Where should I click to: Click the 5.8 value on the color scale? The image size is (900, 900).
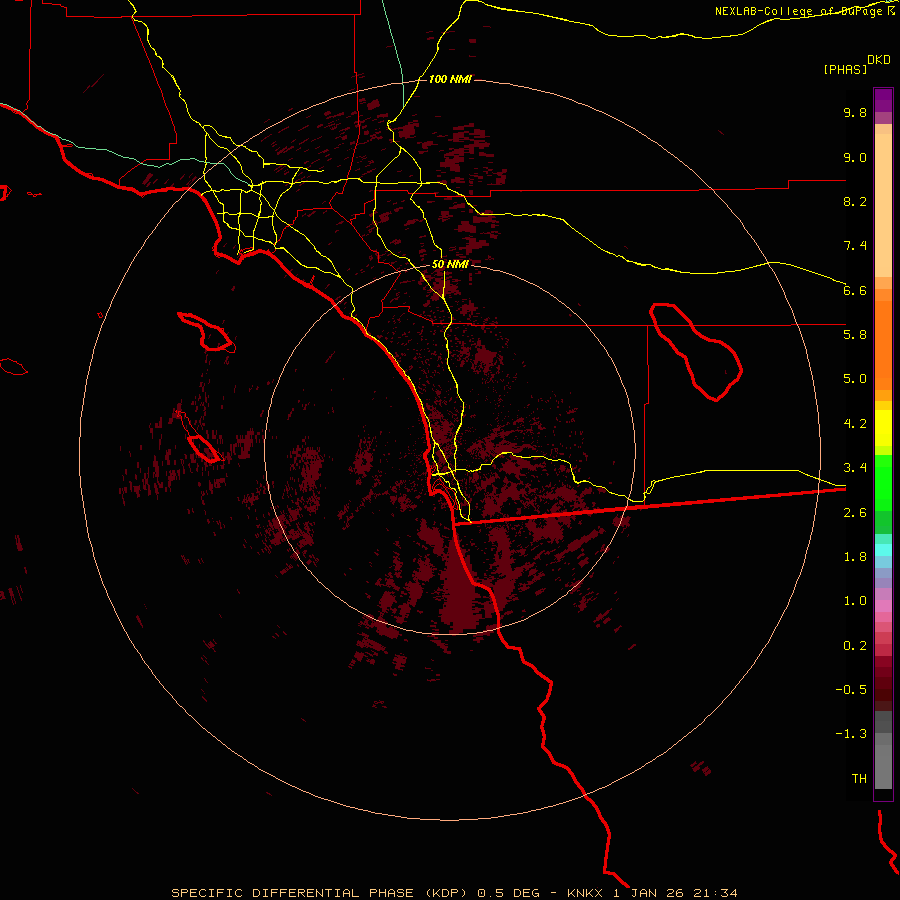tap(855, 335)
